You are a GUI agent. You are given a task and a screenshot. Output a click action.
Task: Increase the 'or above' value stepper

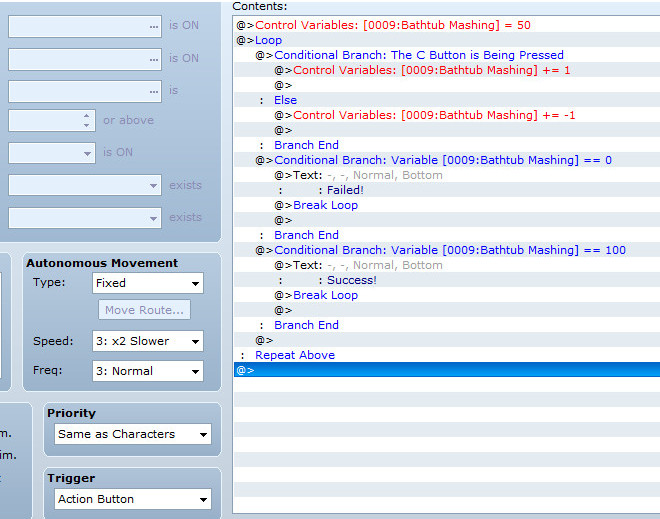click(x=86, y=116)
